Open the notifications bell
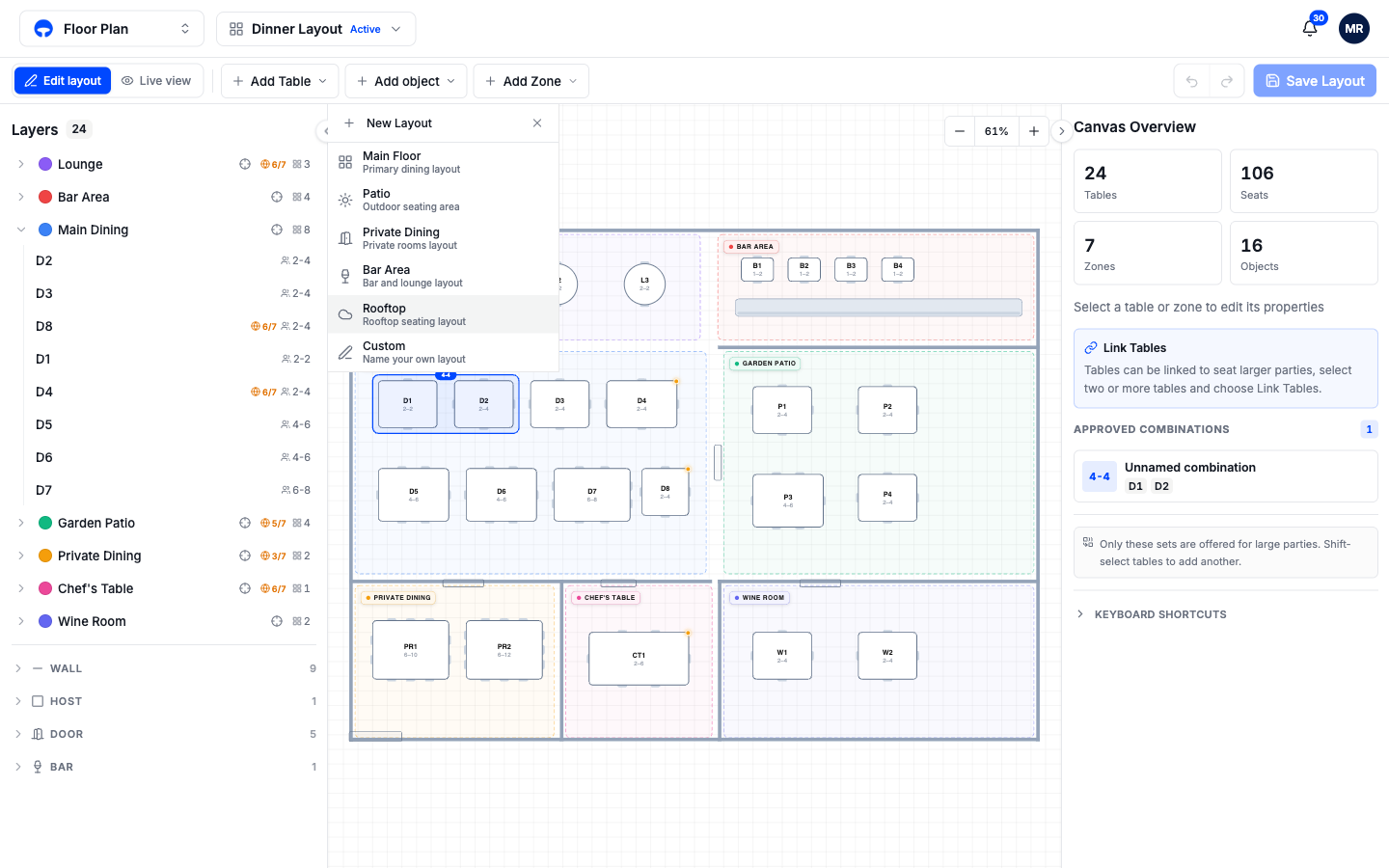The image size is (1389, 868). point(1310,29)
